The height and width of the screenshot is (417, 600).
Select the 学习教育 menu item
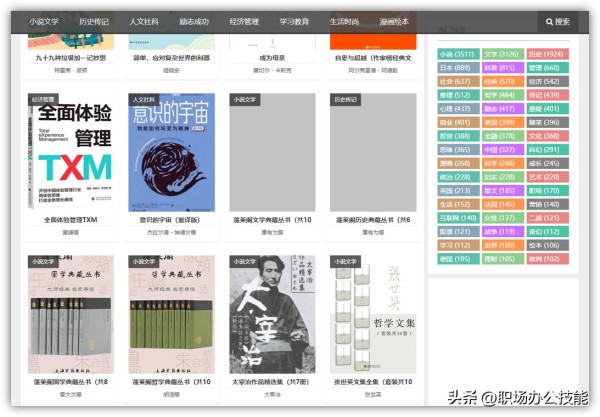(x=293, y=21)
